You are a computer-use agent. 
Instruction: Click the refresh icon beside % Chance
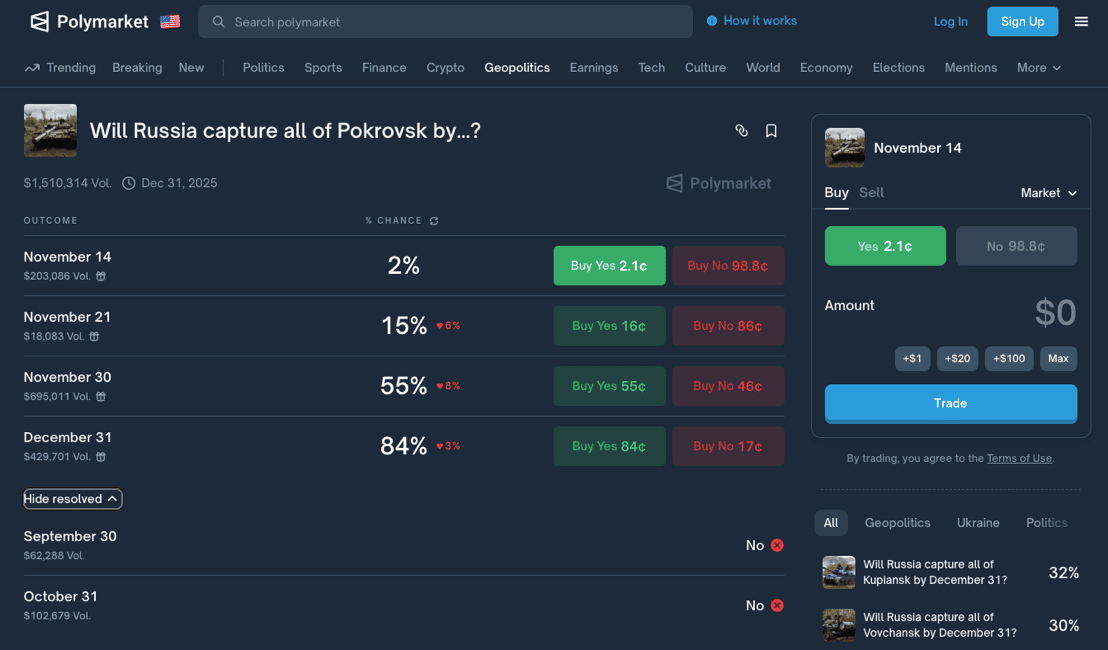pos(434,221)
